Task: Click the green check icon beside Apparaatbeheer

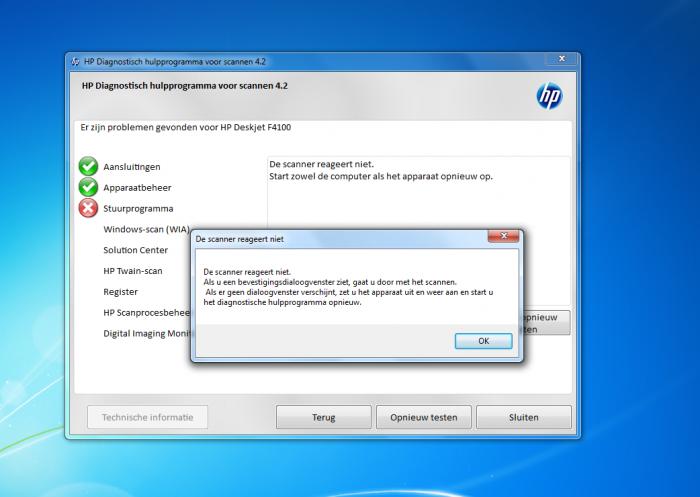Action: (88, 187)
